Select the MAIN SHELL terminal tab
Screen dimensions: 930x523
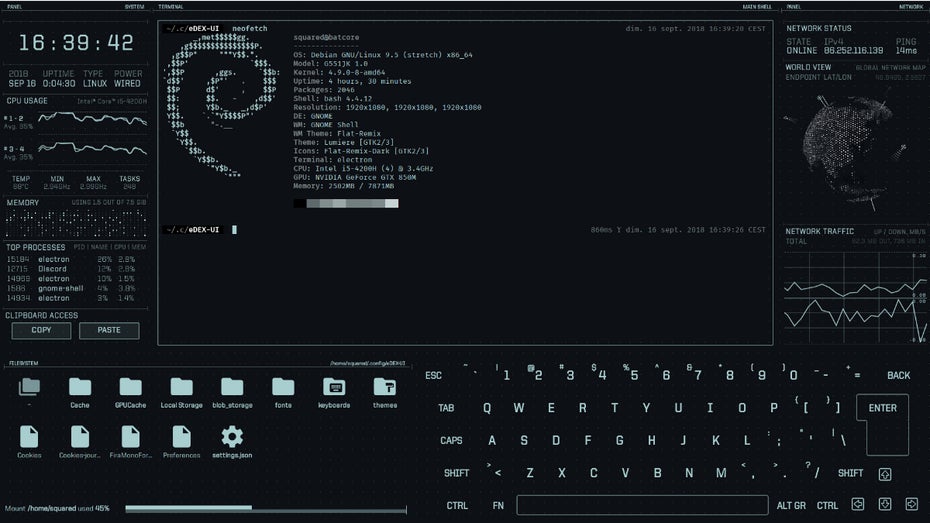(756, 7)
